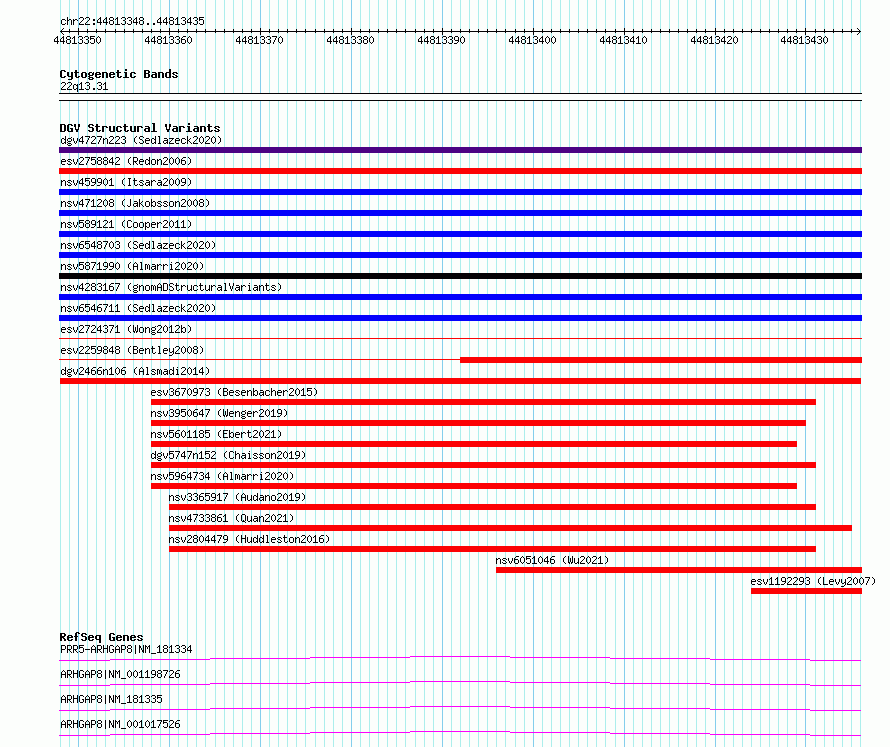Viewport: 890px width, 747px height.
Task: Click the blue bar for nsv6546711
Action: click(460, 318)
